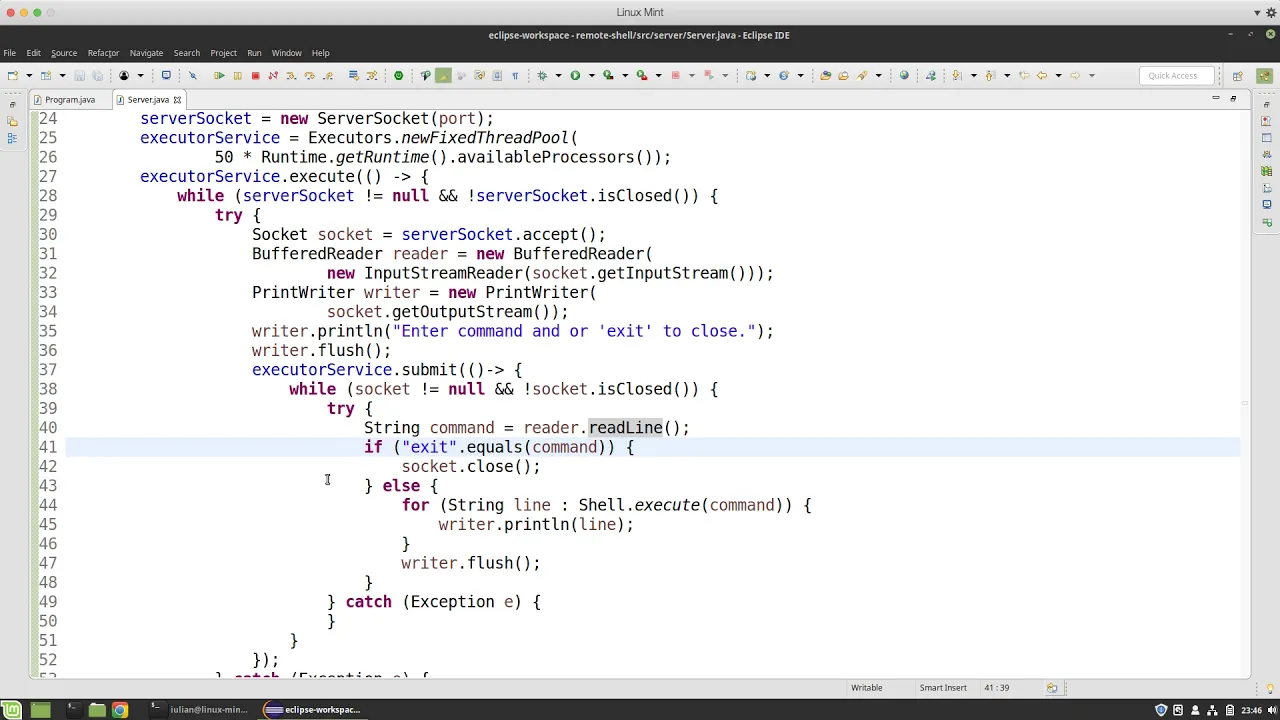Click the Step Over icon
This screenshot has width=1280, height=720.
(x=309, y=75)
